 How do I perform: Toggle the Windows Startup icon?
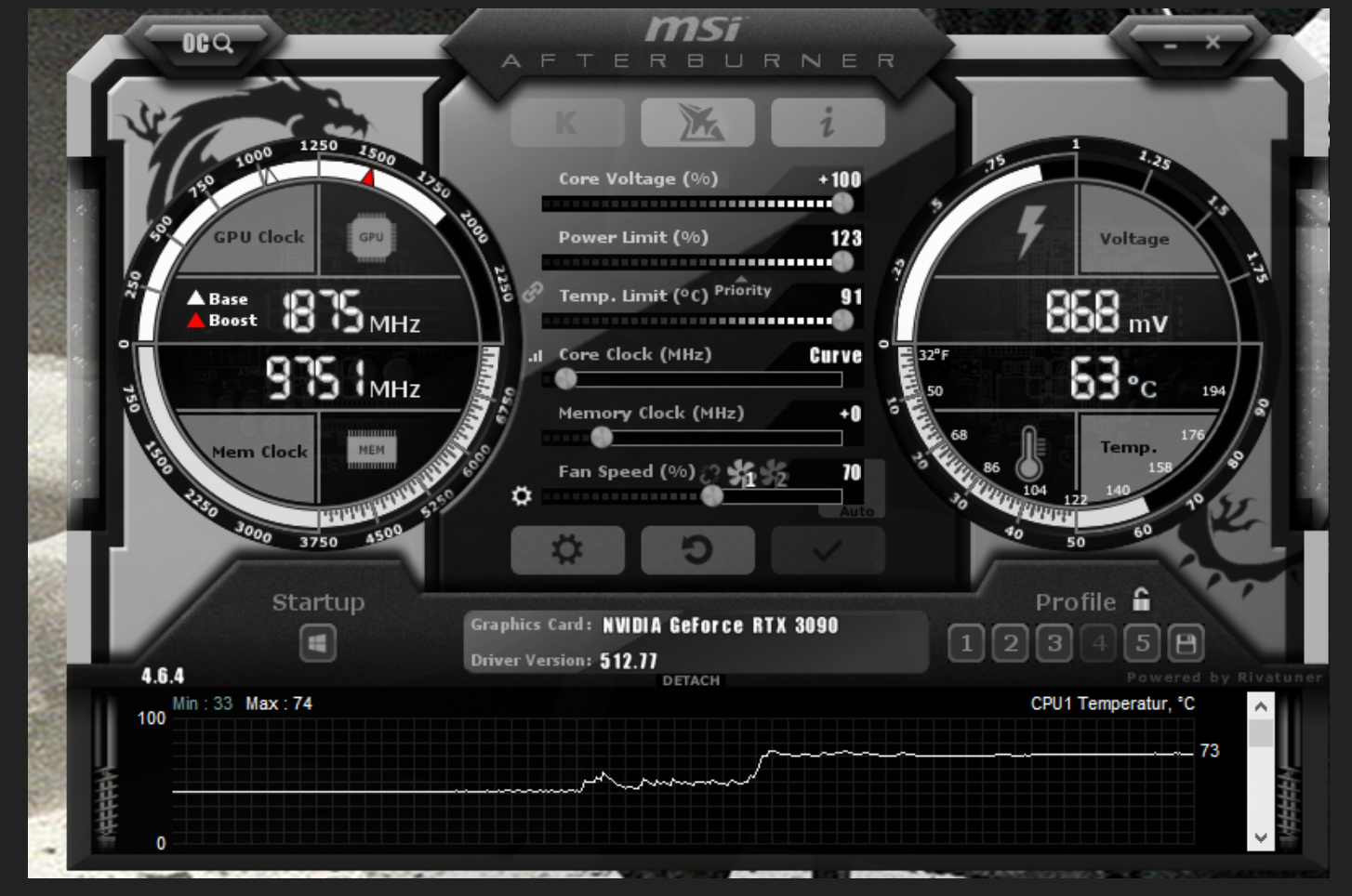[318, 643]
